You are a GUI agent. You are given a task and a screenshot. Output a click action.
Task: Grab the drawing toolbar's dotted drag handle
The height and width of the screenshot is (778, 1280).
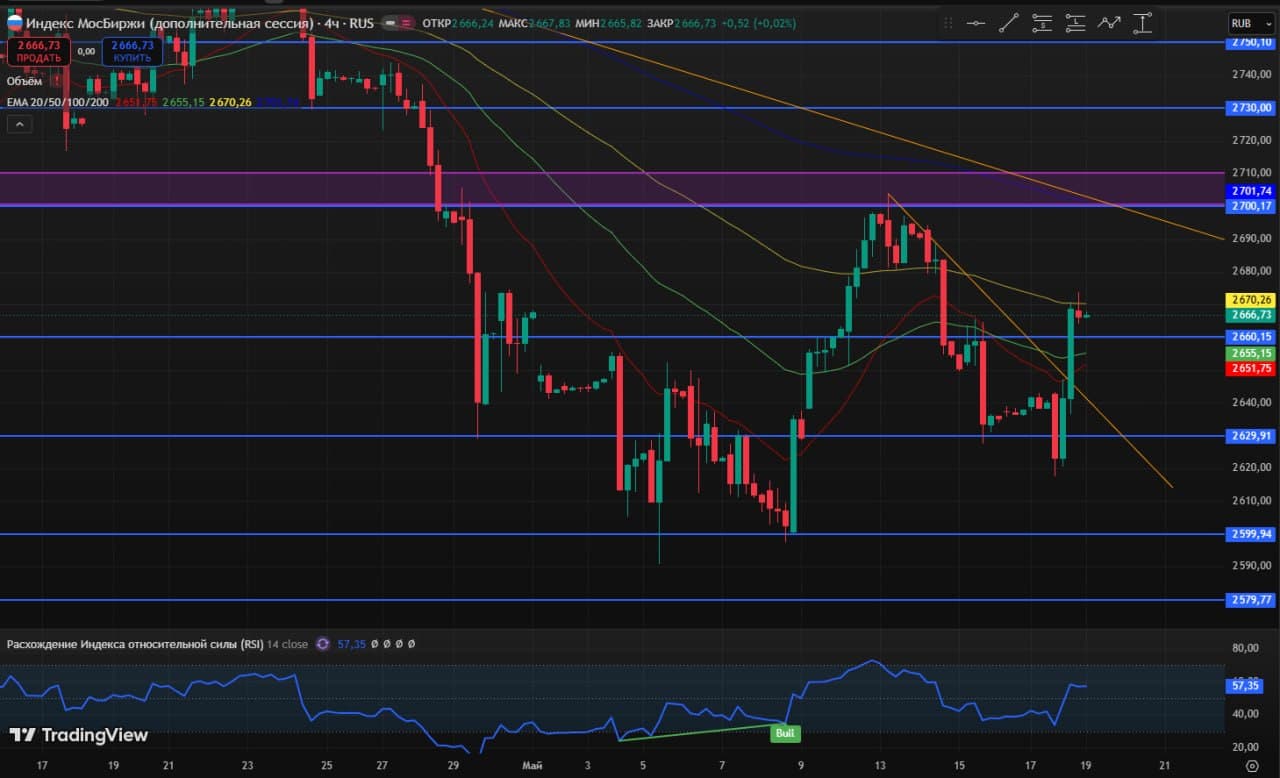(x=948, y=23)
